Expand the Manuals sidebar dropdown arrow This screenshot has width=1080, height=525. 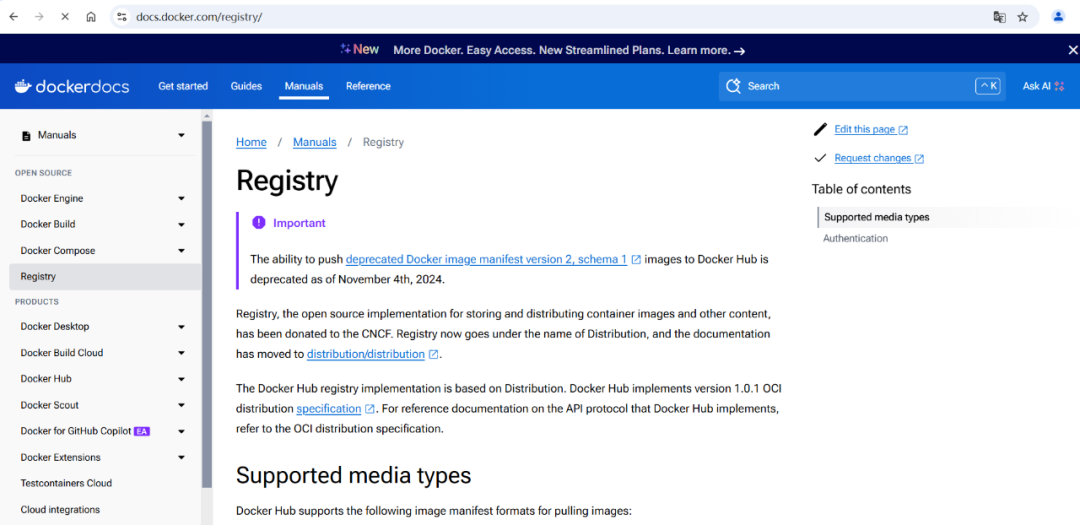coord(181,135)
